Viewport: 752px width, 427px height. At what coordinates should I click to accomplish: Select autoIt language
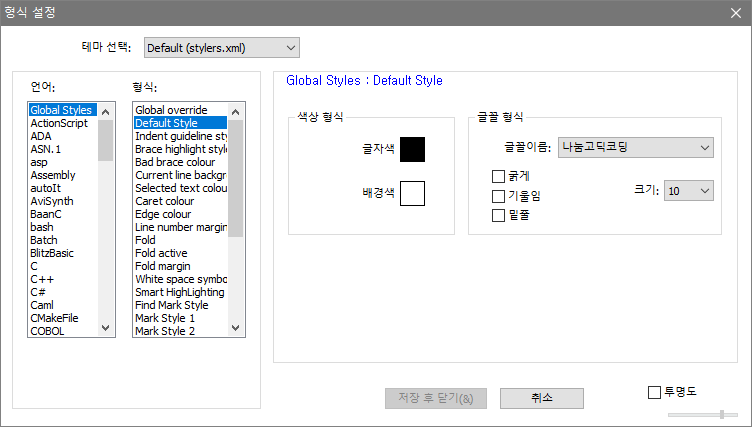click(63, 188)
